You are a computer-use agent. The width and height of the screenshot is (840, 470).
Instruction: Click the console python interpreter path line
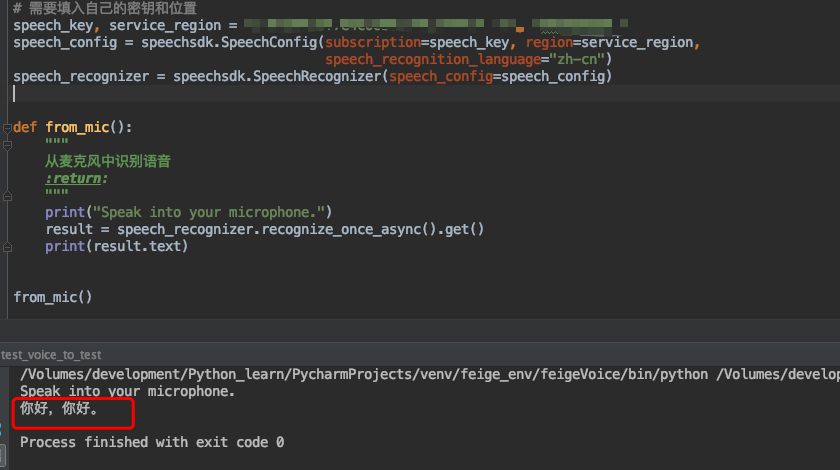pyautogui.click(x=430, y=375)
